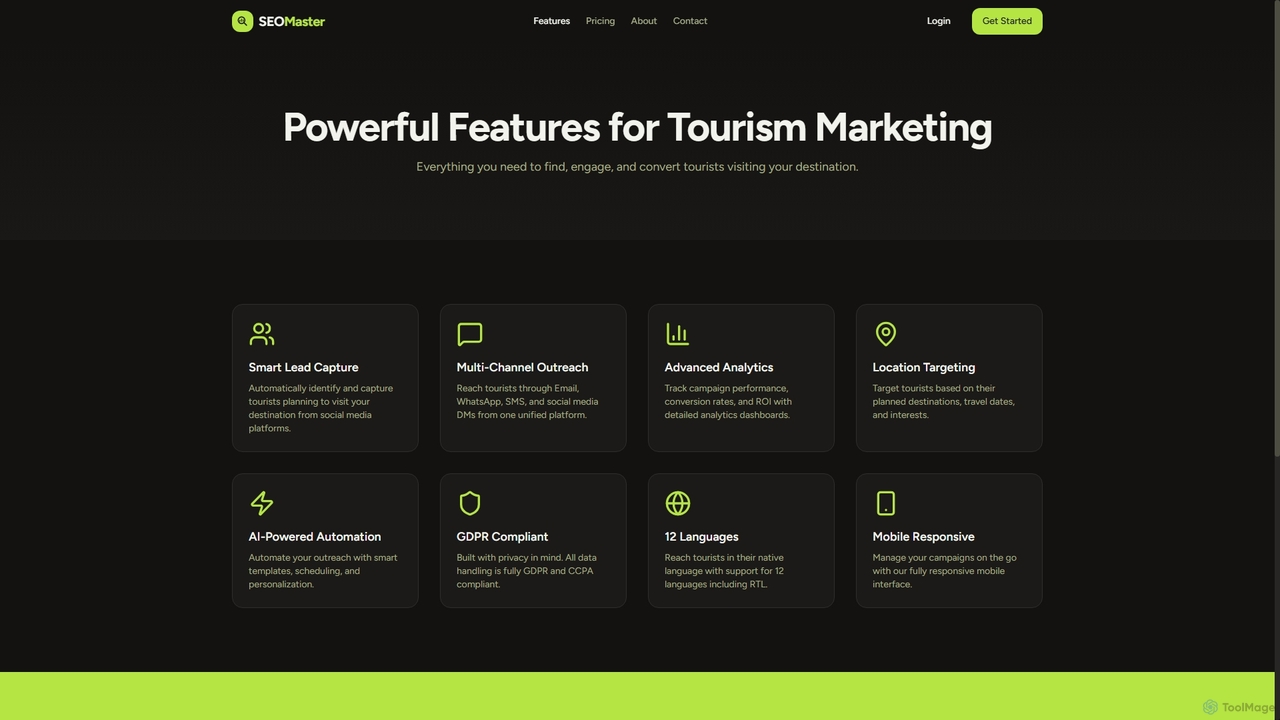The width and height of the screenshot is (1280, 720).
Task: Click the phone icon for Mobile Responsive
Action: 886,503
